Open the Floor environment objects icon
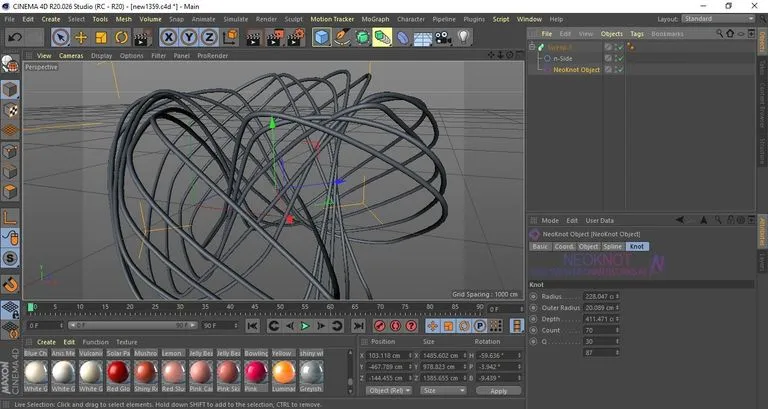768x409 pixels. tap(423, 38)
